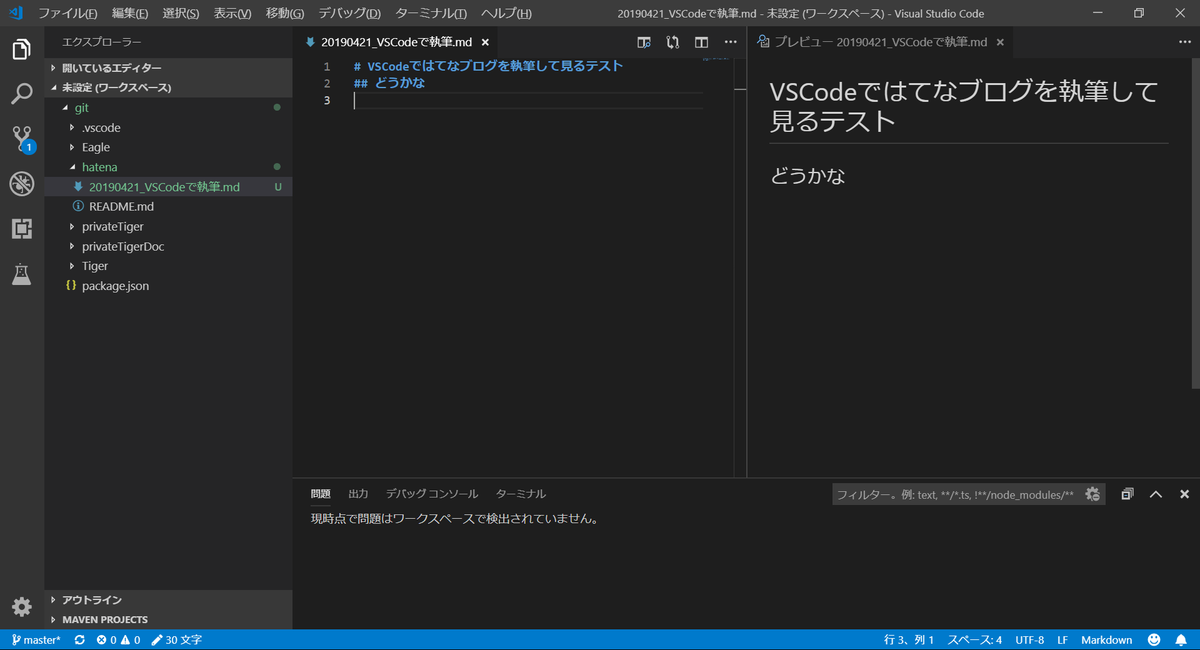This screenshot has width=1200, height=650.
Task: Open the Source Control view showing 1 change
Action: [x=21, y=138]
